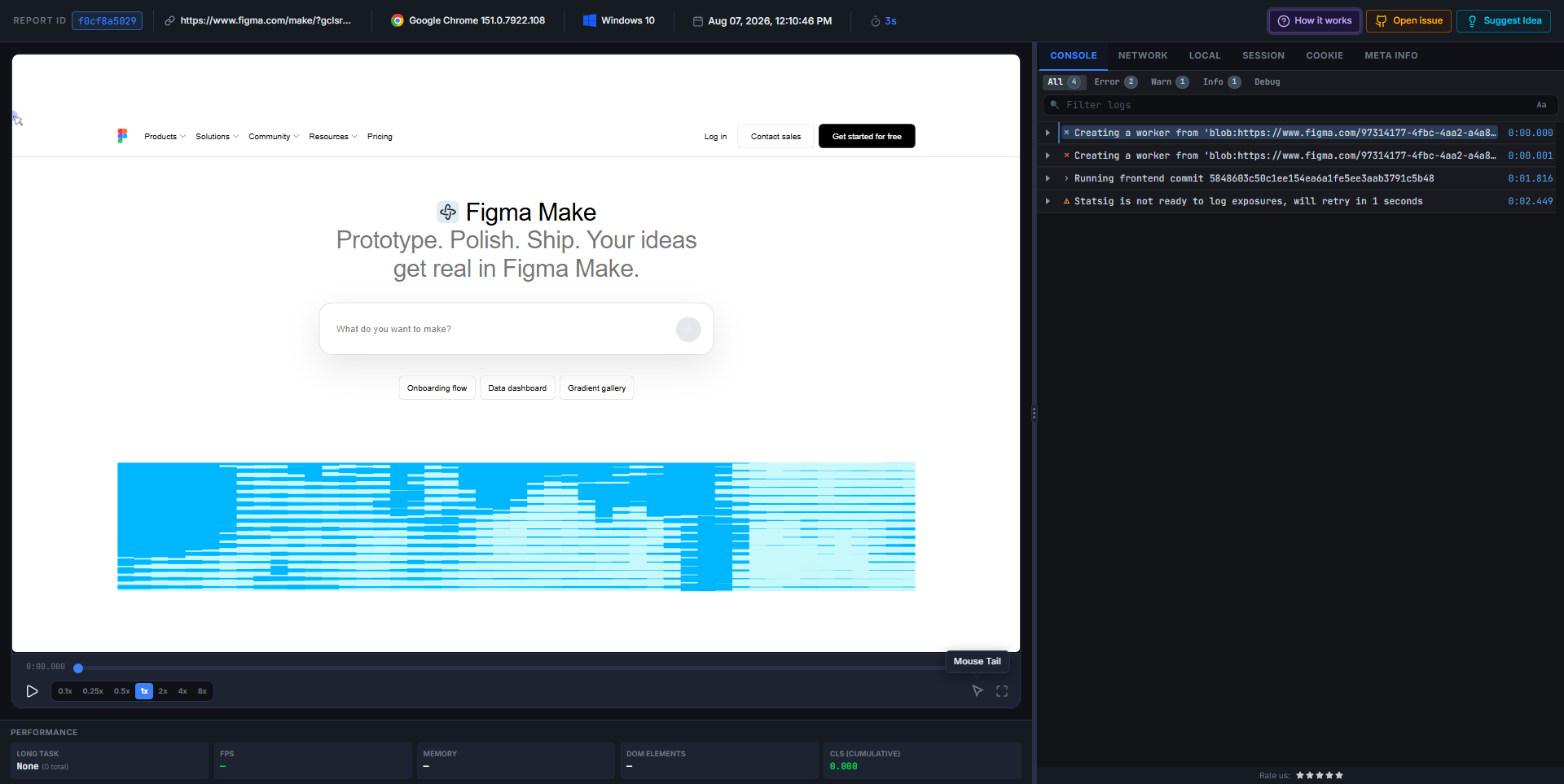
Task: Click the playback timeline scrubber handle
Action: click(x=78, y=668)
